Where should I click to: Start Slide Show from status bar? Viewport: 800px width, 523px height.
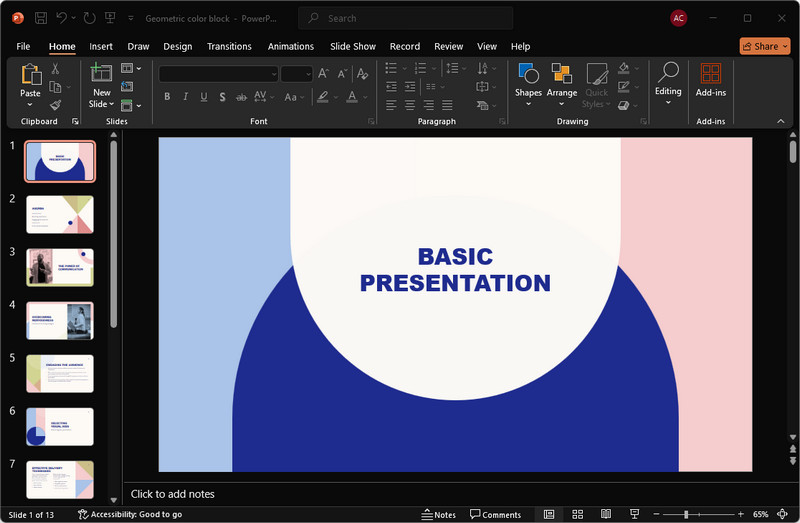coord(634,514)
